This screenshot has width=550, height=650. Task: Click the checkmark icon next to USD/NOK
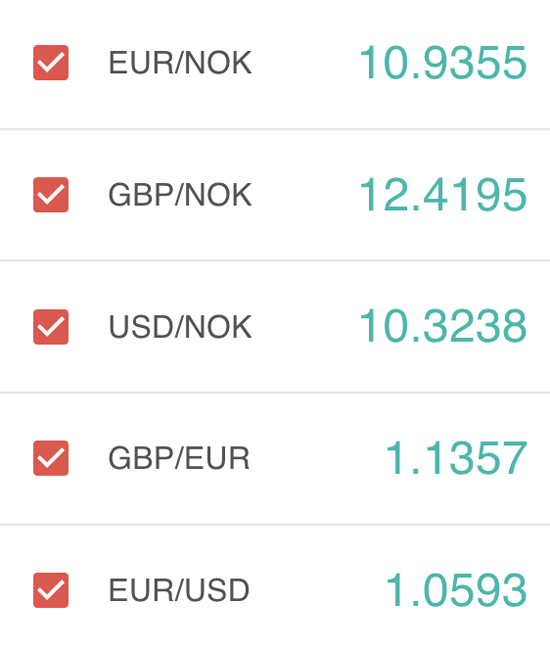click(x=51, y=327)
